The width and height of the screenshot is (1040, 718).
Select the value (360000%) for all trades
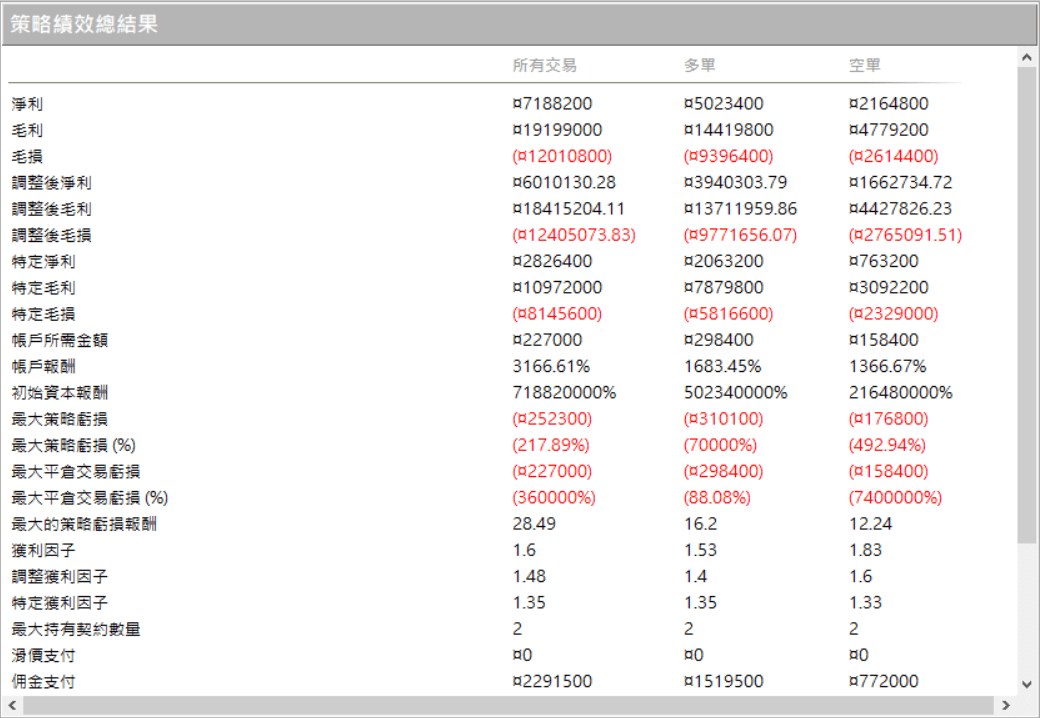point(554,498)
